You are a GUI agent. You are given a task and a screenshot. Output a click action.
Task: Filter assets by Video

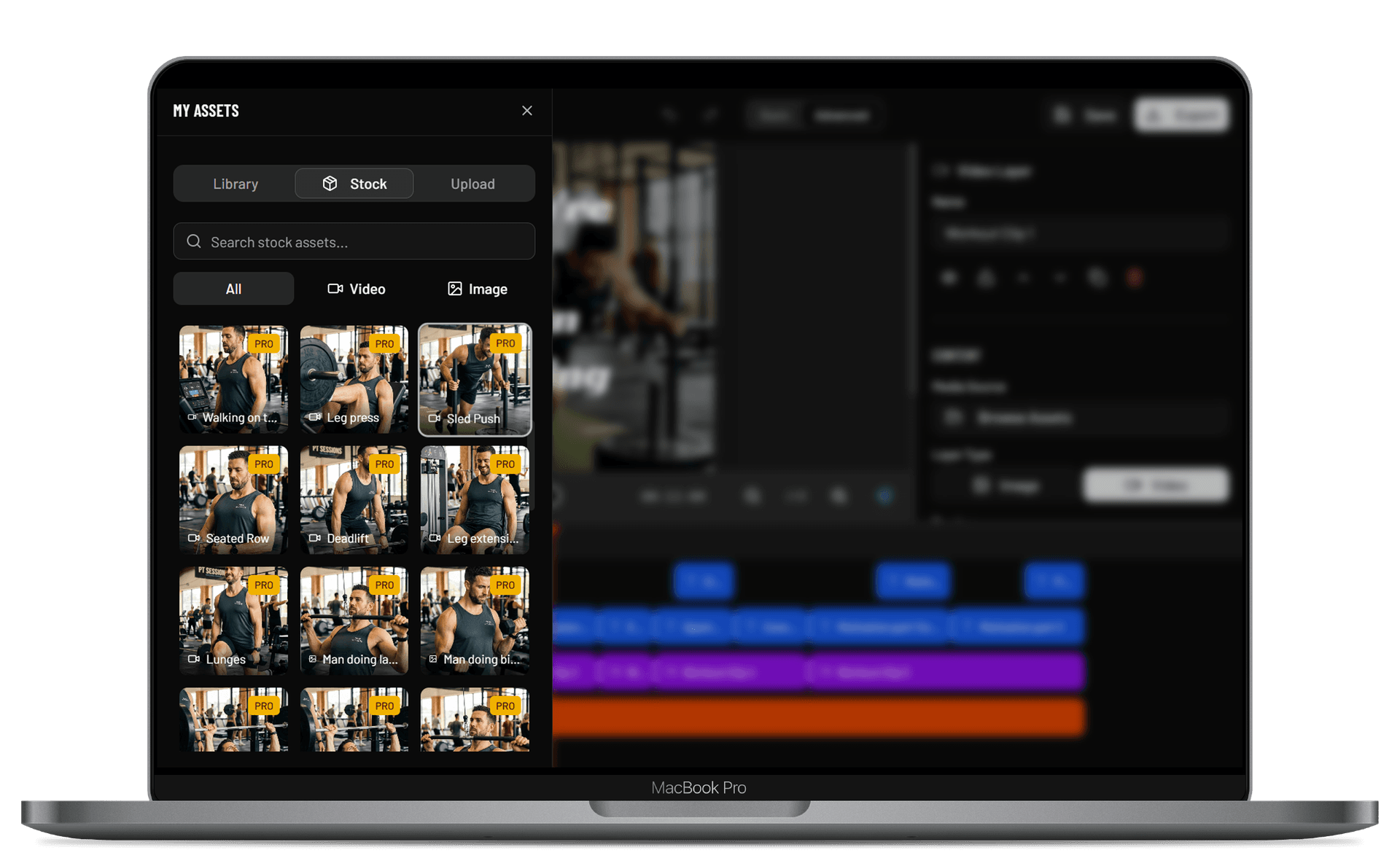coord(356,289)
